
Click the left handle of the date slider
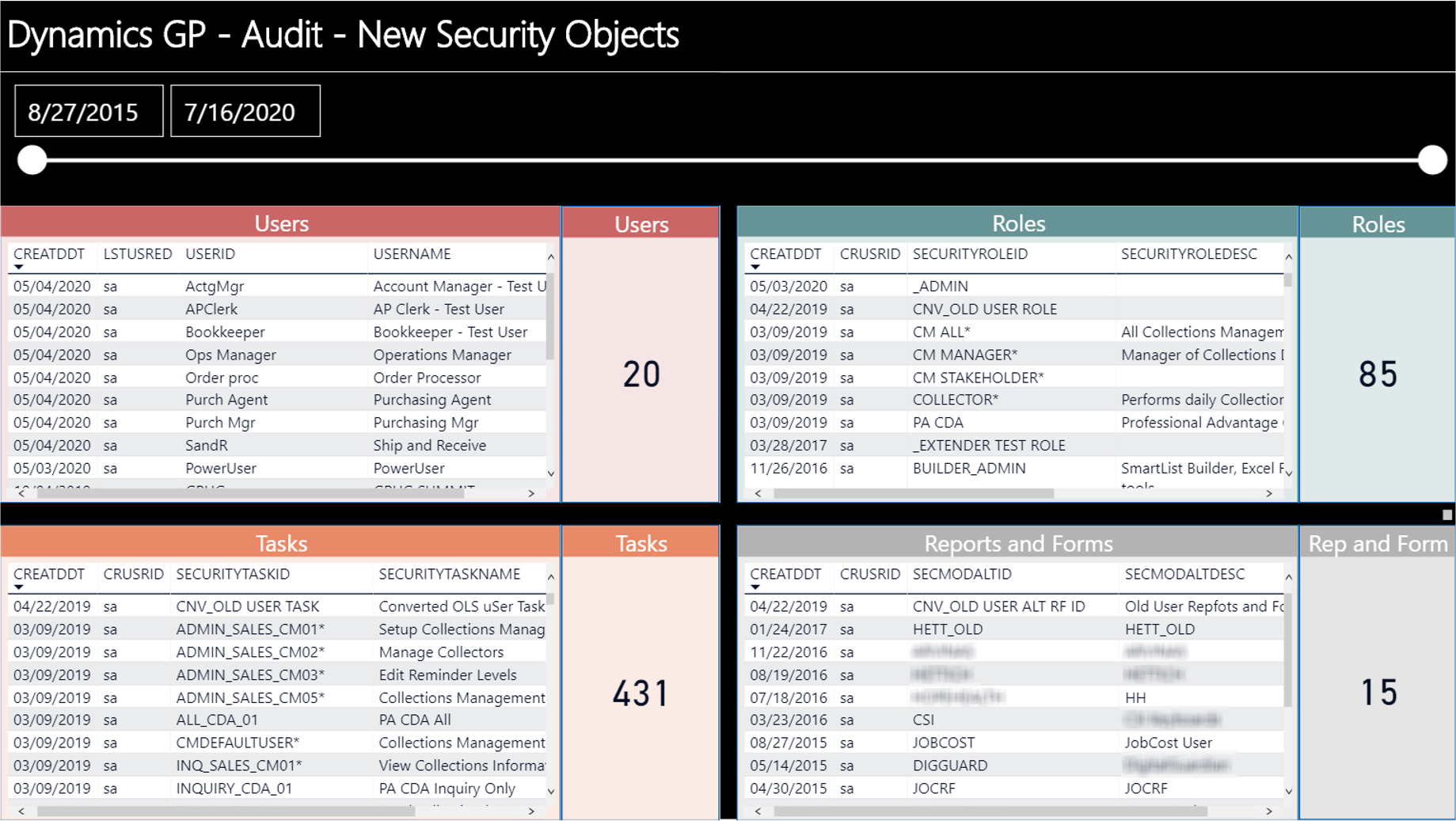point(32,160)
